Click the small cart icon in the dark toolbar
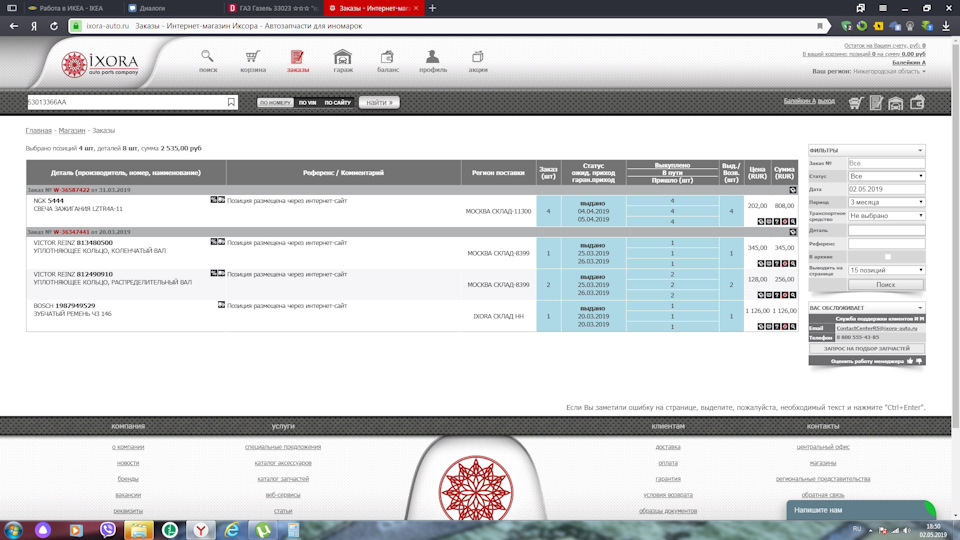The width and height of the screenshot is (960, 540). tap(856, 103)
